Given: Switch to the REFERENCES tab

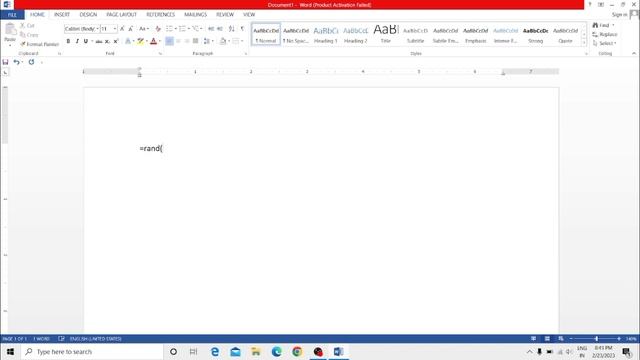Looking at the screenshot, I should 160,15.
